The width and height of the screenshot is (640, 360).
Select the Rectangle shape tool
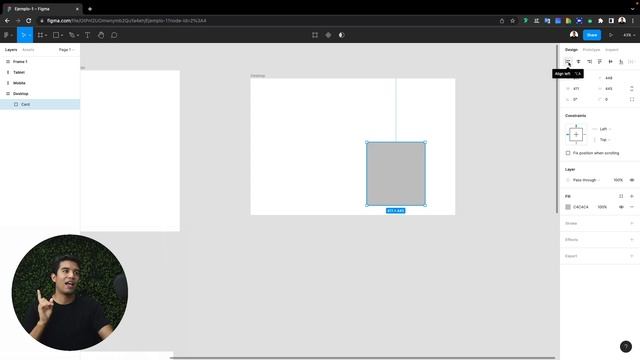click(56, 35)
